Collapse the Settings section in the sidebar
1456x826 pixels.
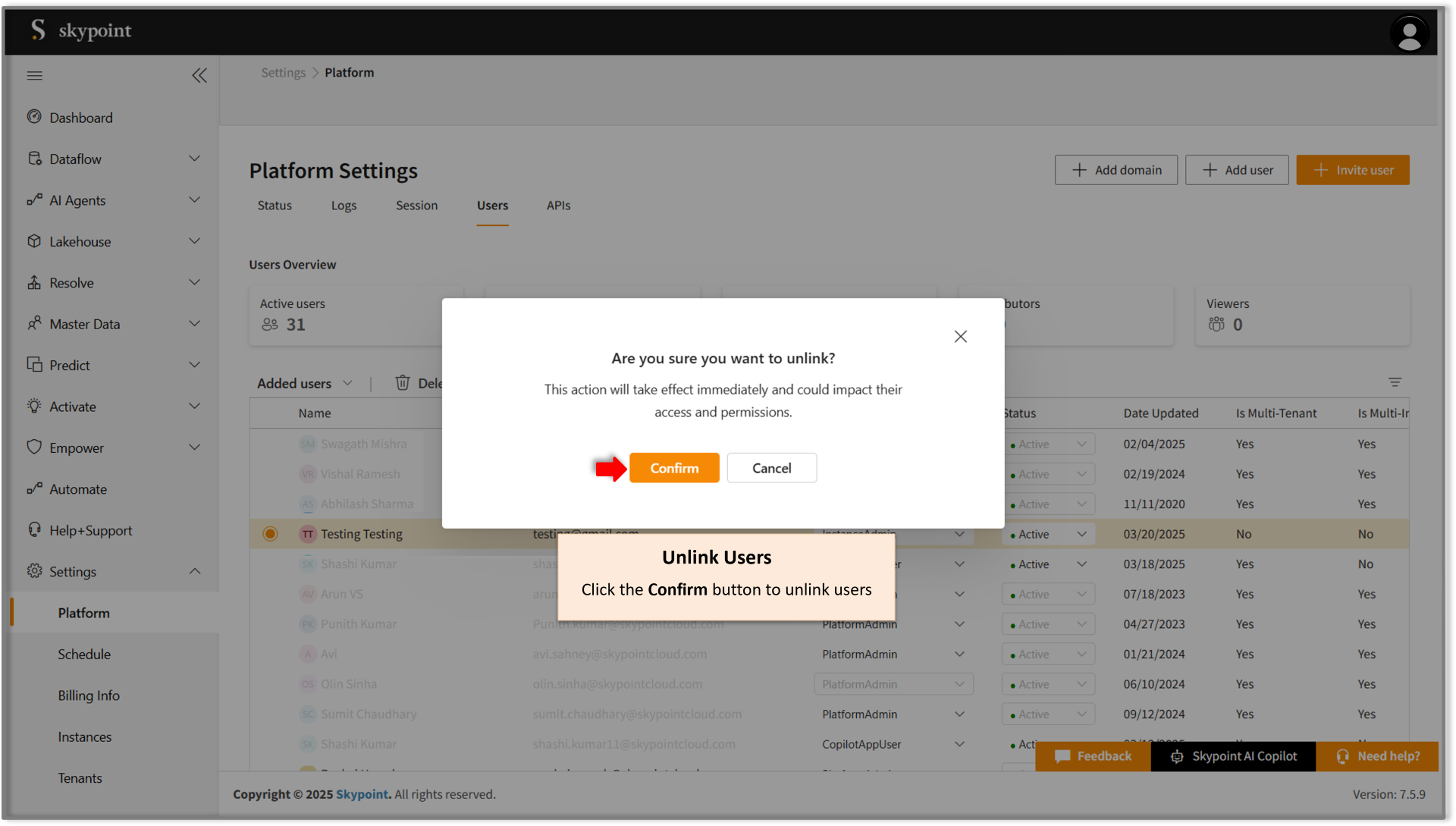click(195, 571)
